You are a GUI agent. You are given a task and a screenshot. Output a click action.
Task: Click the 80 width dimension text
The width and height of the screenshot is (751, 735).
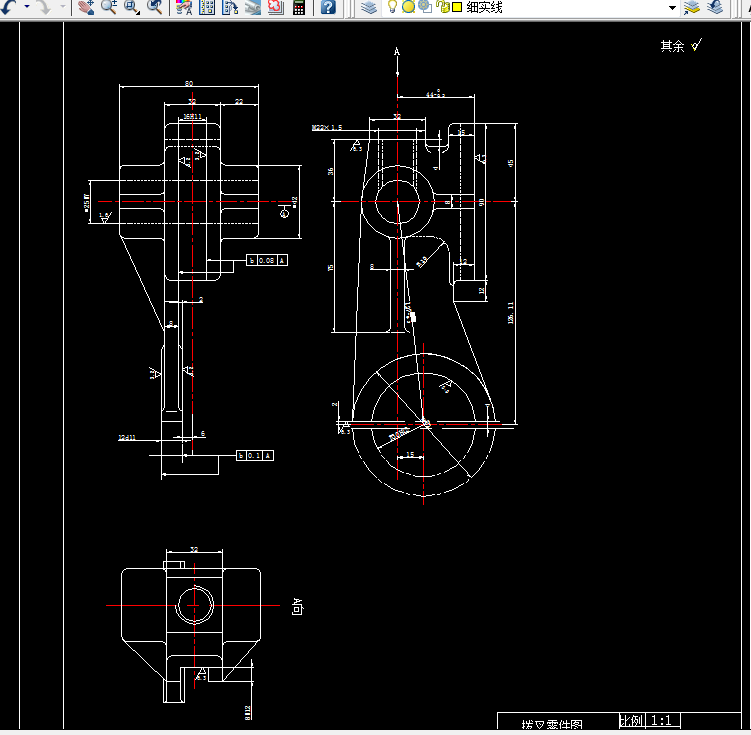pos(189,83)
